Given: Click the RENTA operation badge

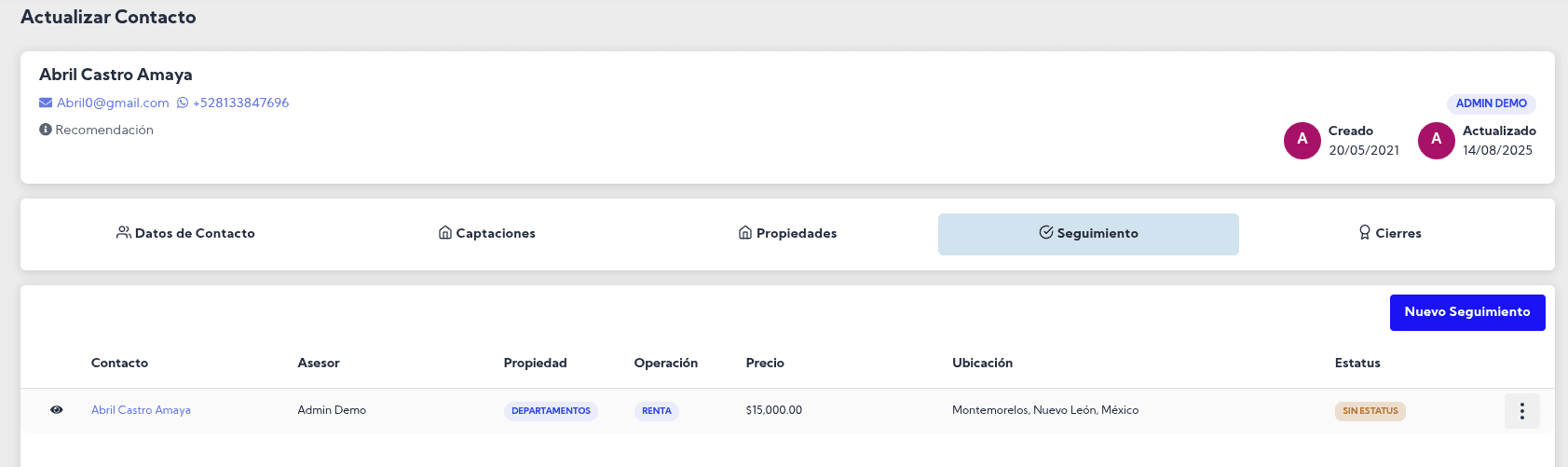Looking at the screenshot, I should 656,411.
